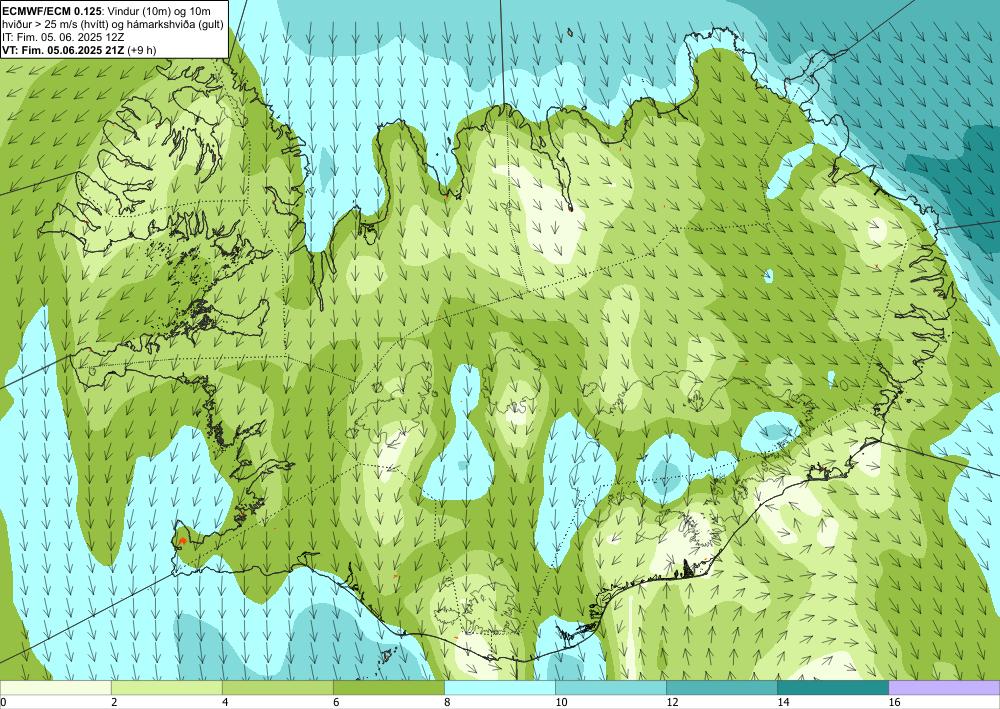Click the light cyan 8–10 m/s legend swatch
Image resolution: width=1000 pixels, height=709 pixels.
click(499, 687)
